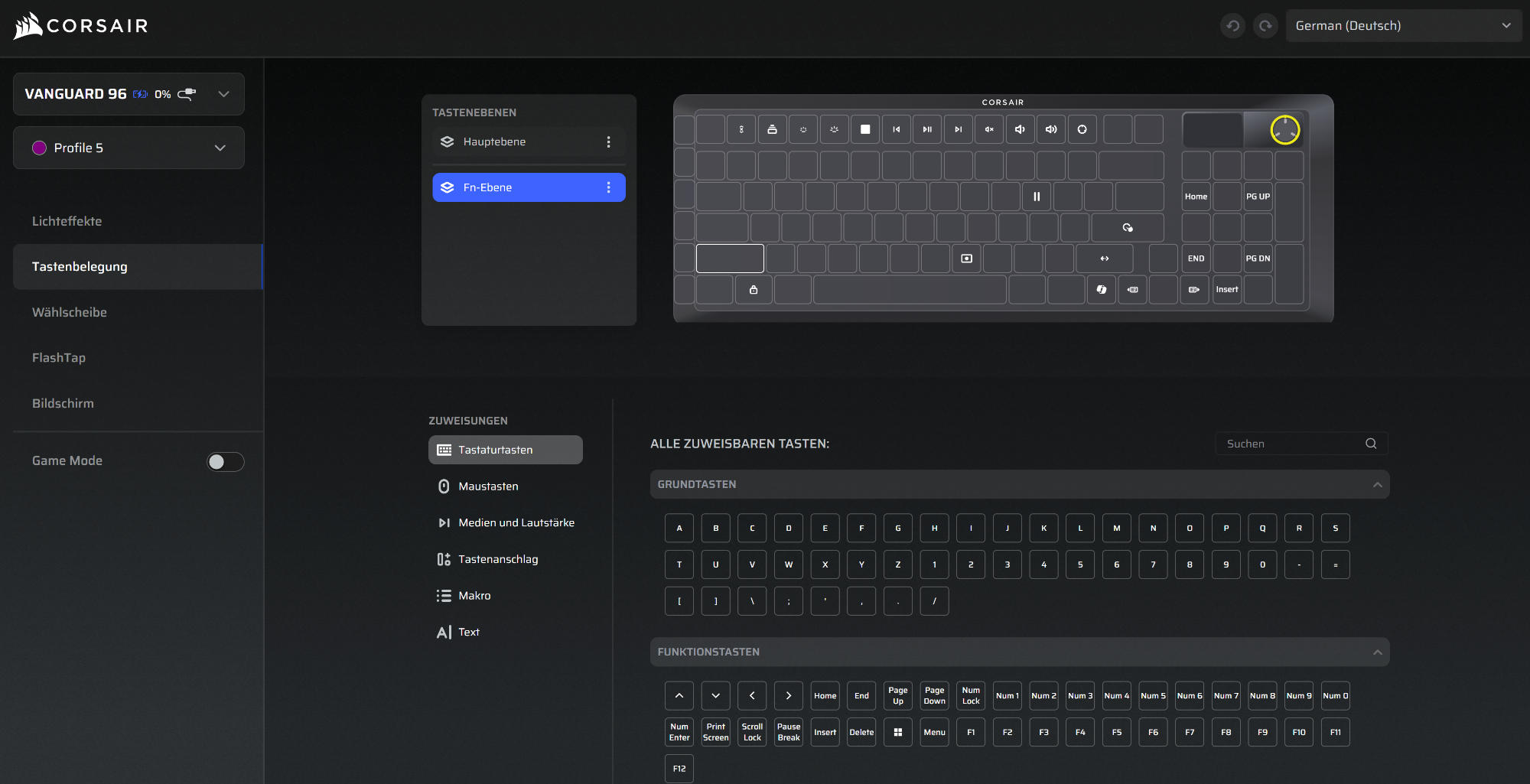Viewport: 1530px width, 784px height.
Task: Click the mute key on keyboard preview
Action: 989,129
